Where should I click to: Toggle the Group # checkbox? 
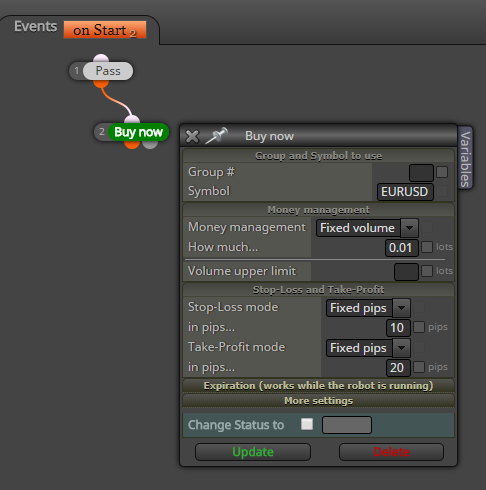(x=442, y=172)
